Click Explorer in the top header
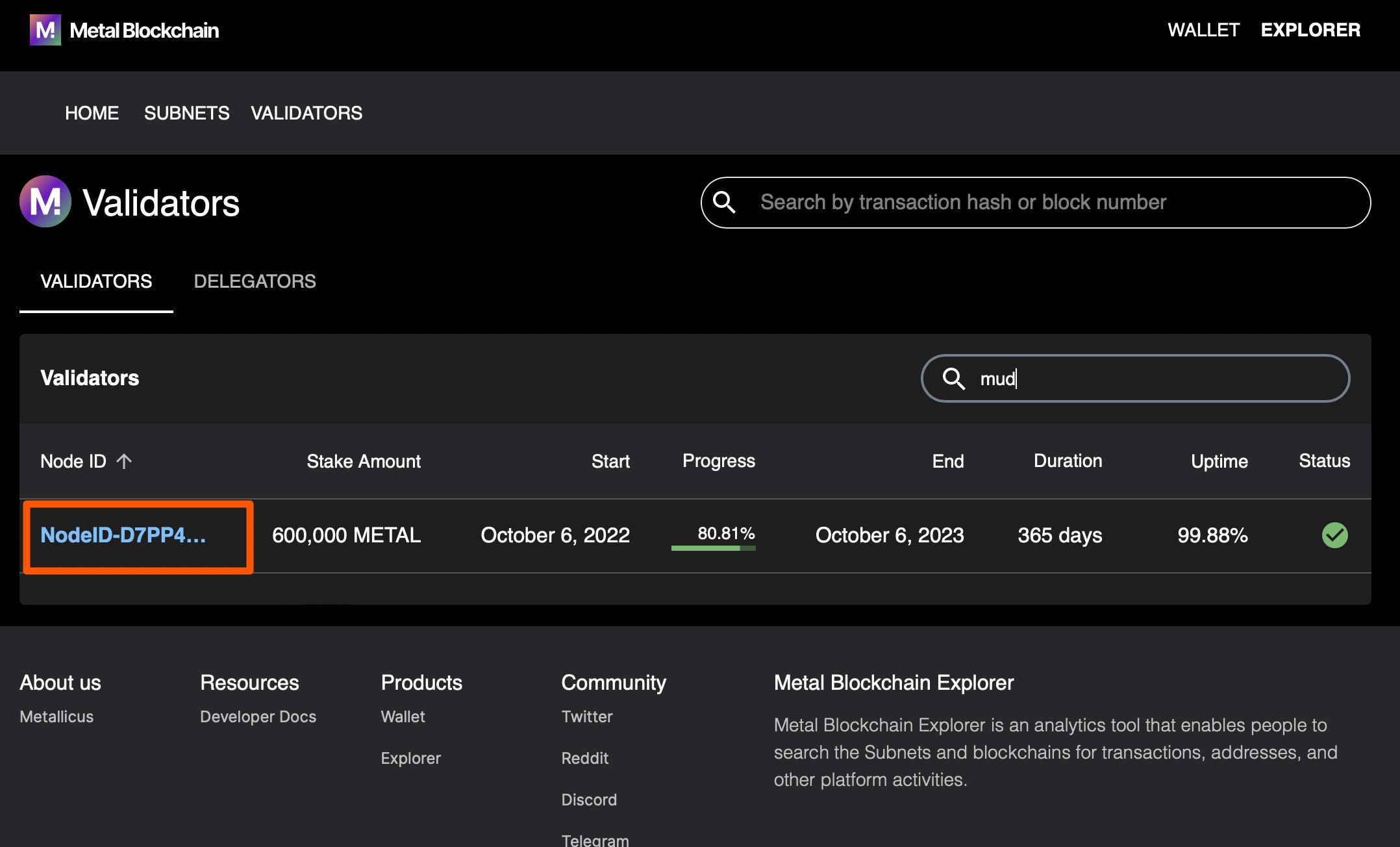 (1310, 30)
